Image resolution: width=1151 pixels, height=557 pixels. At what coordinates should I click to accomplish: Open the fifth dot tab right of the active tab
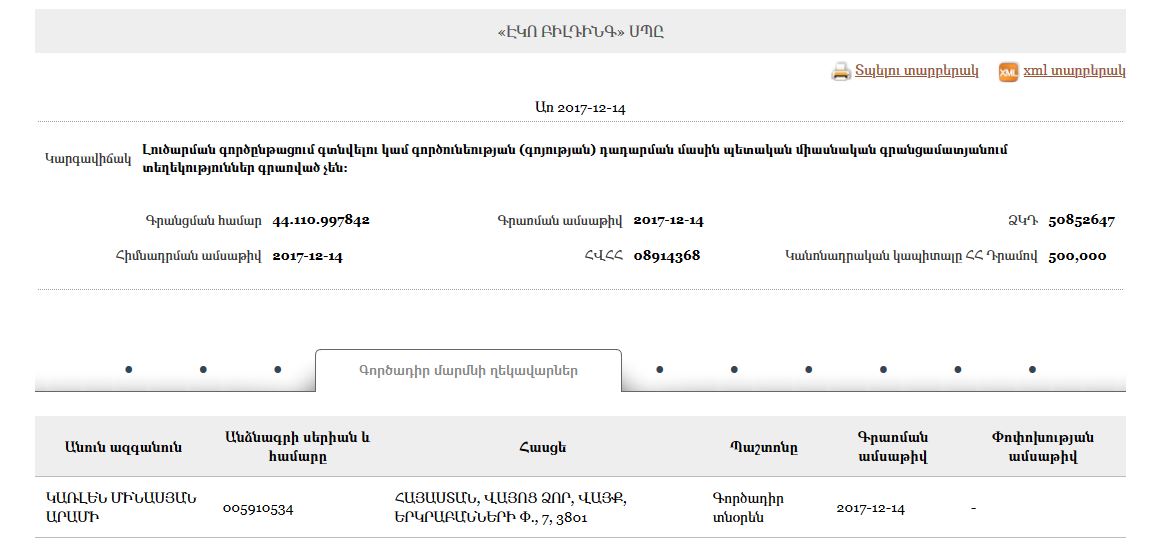(958, 369)
